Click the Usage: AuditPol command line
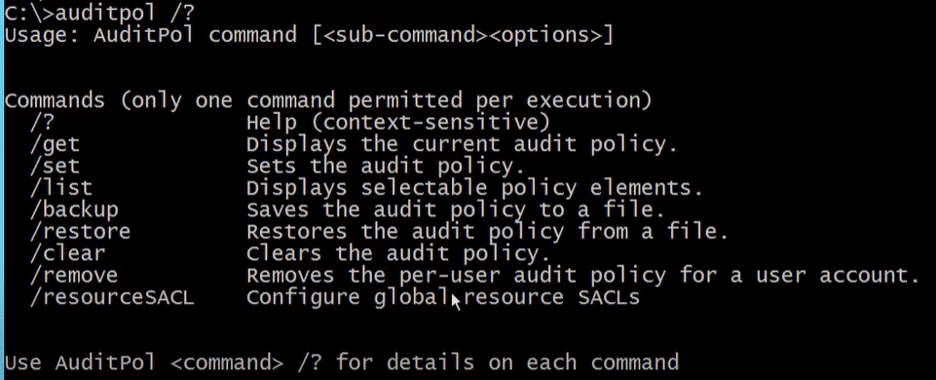Screen dimensions: 936x380 tap(309, 35)
